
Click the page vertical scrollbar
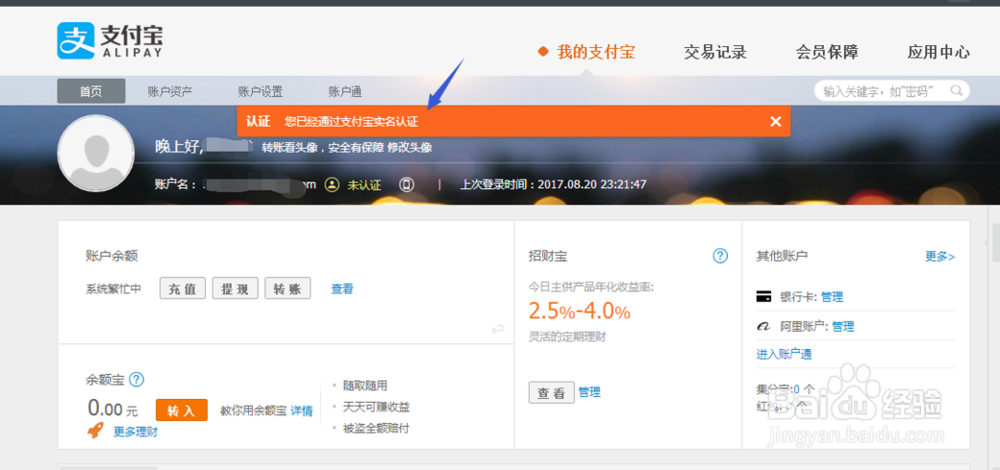click(995, 242)
